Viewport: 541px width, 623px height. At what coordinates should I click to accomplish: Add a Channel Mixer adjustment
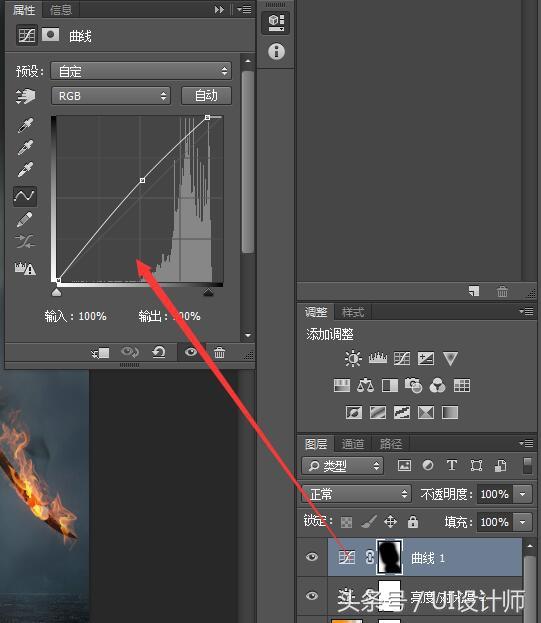(x=437, y=385)
